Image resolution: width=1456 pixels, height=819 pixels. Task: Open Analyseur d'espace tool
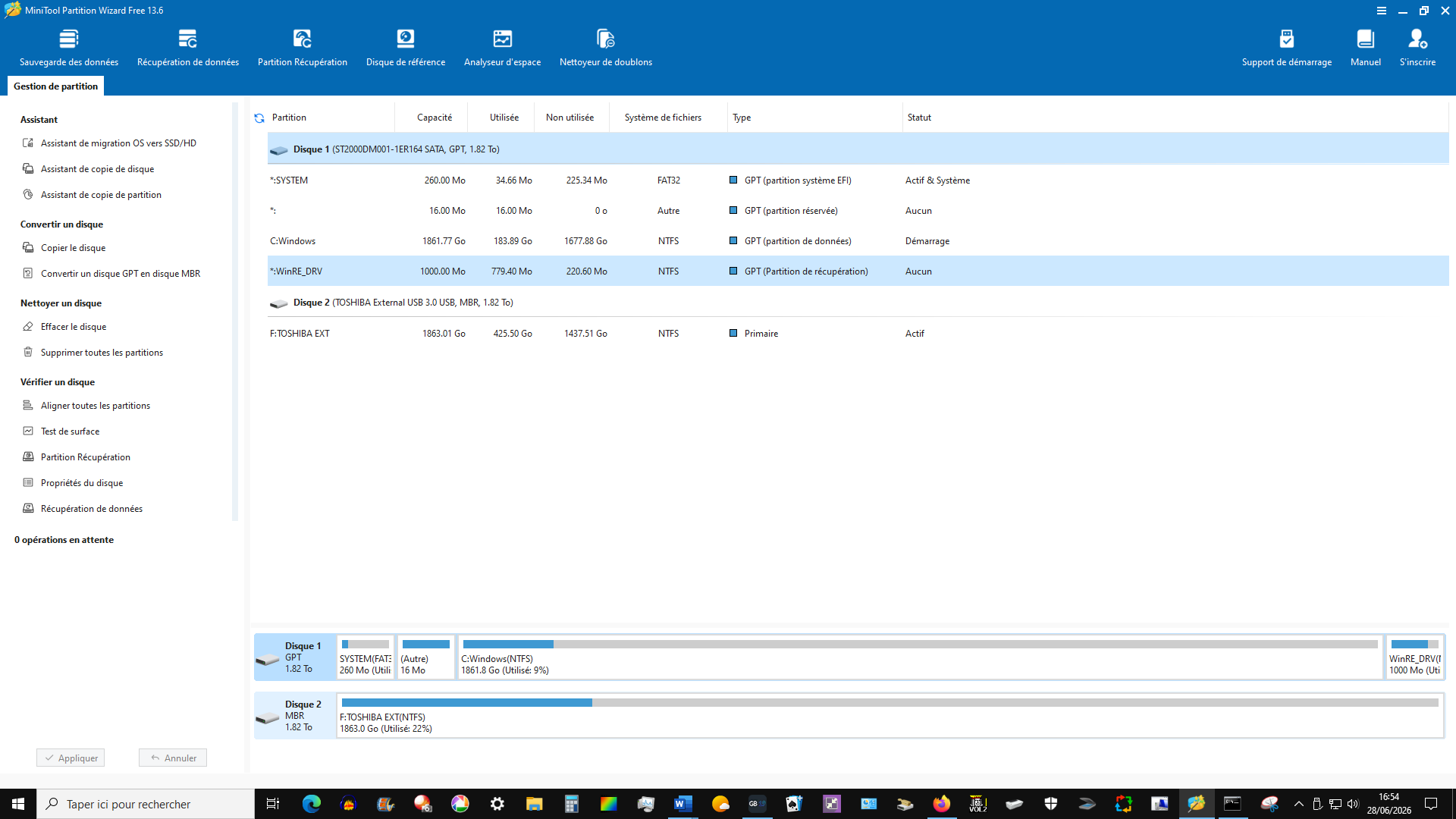503,47
